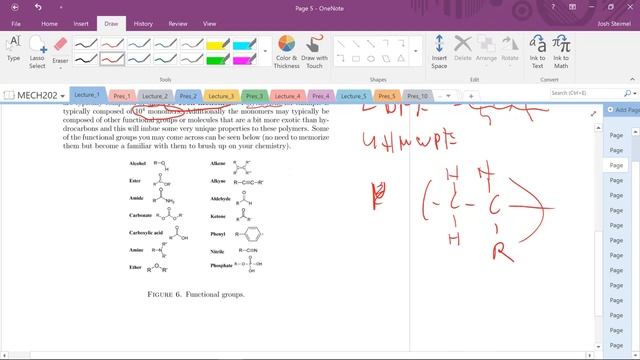Click vertical scrollbar up arrow
Viewport: 640px width, 360px height.
[x=598, y=128]
